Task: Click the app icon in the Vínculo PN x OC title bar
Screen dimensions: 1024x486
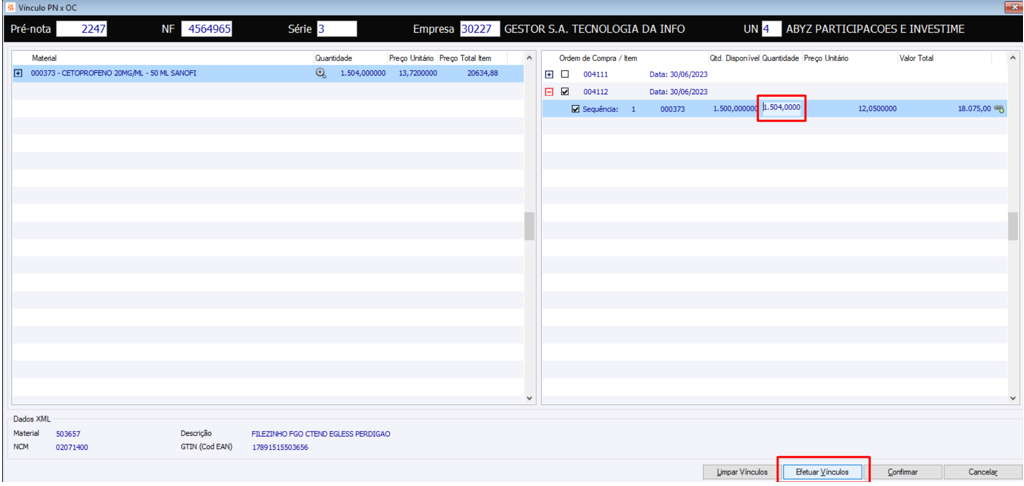Action: (10, 7)
